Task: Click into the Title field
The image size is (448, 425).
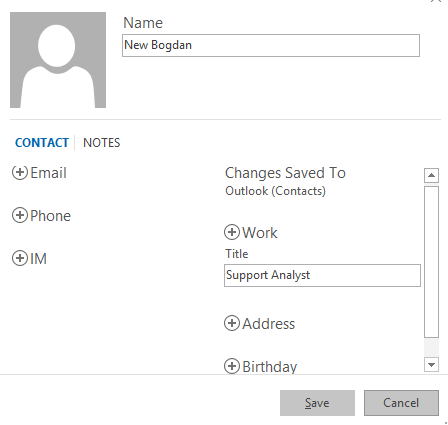Action: pos(322,275)
